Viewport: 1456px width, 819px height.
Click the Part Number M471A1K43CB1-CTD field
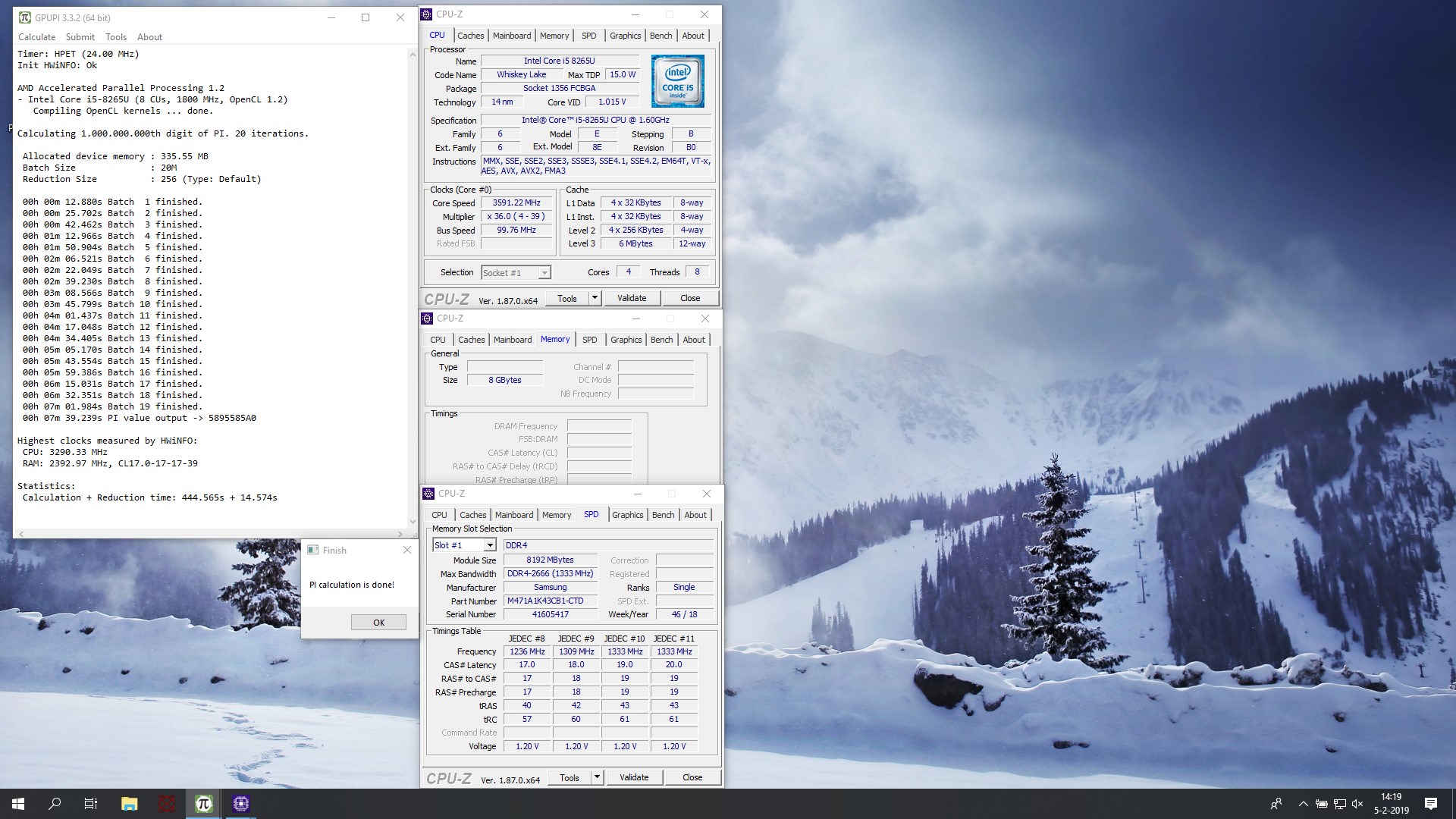coord(551,601)
